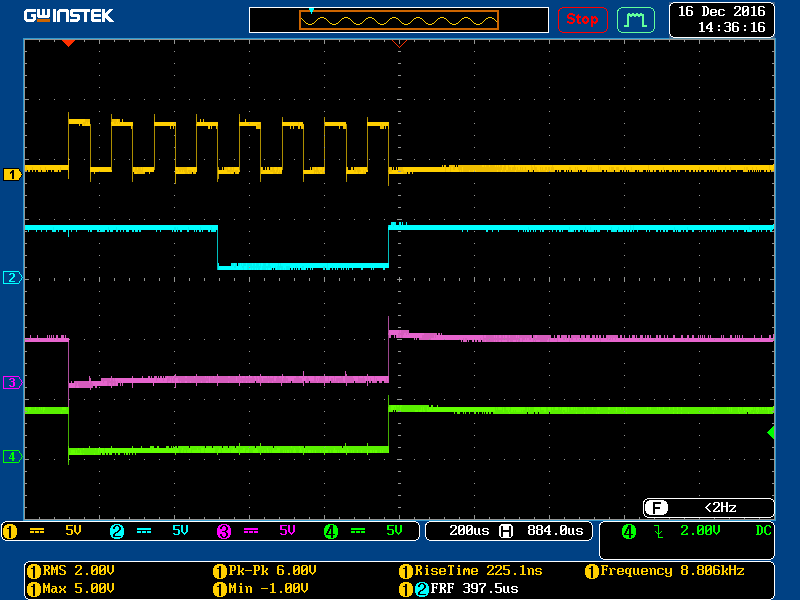
Task: Click the time 14:36:16 display
Action: (x=732, y=27)
